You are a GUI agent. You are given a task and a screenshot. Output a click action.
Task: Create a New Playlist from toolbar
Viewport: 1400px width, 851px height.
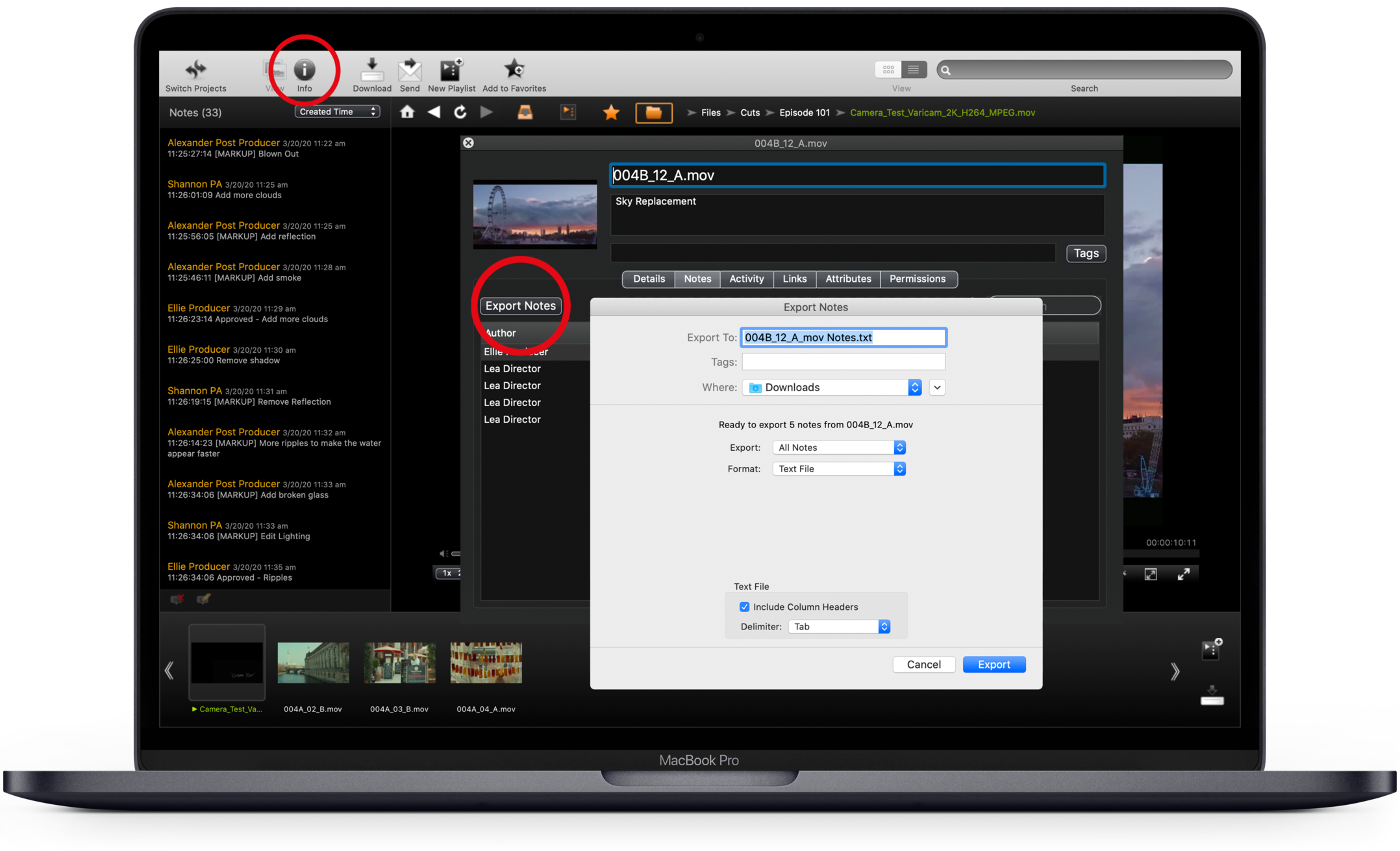coord(451,70)
